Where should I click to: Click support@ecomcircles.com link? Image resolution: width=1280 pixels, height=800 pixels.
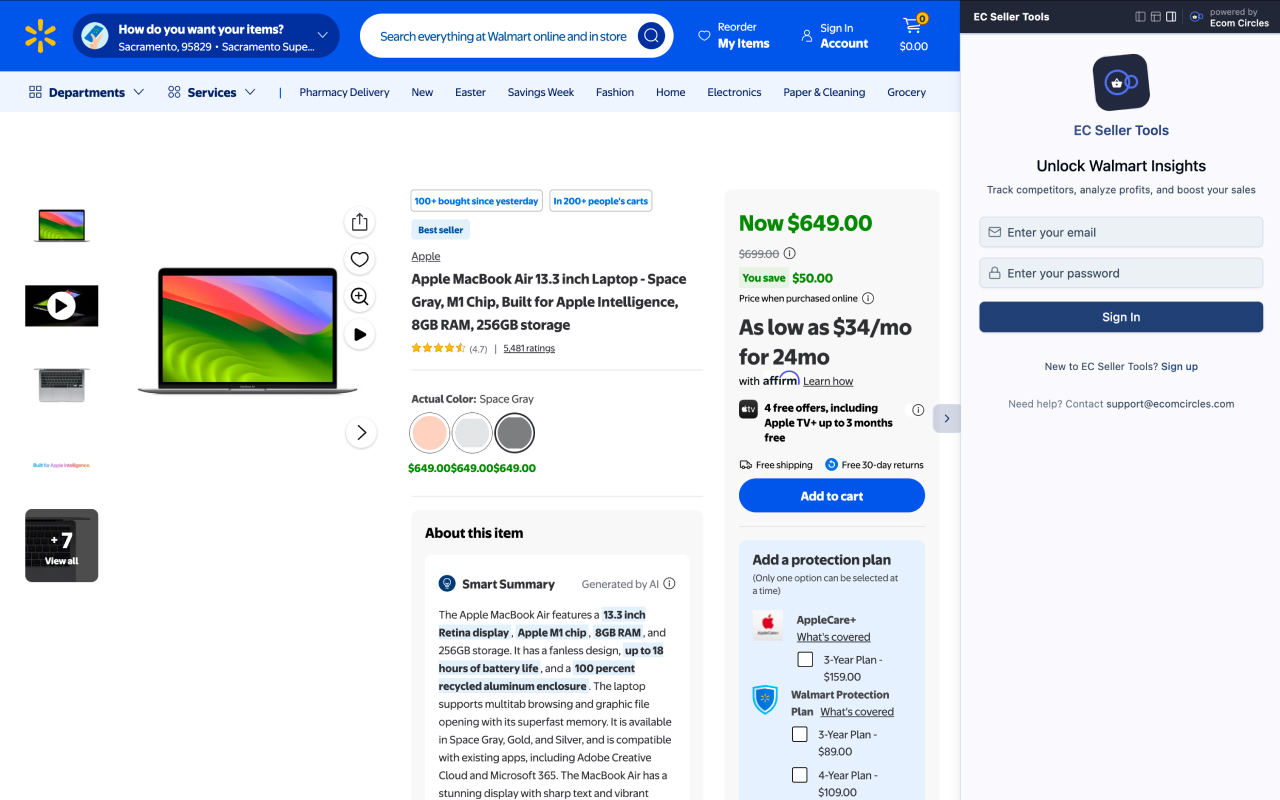pyautogui.click(x=1170, y=404)
